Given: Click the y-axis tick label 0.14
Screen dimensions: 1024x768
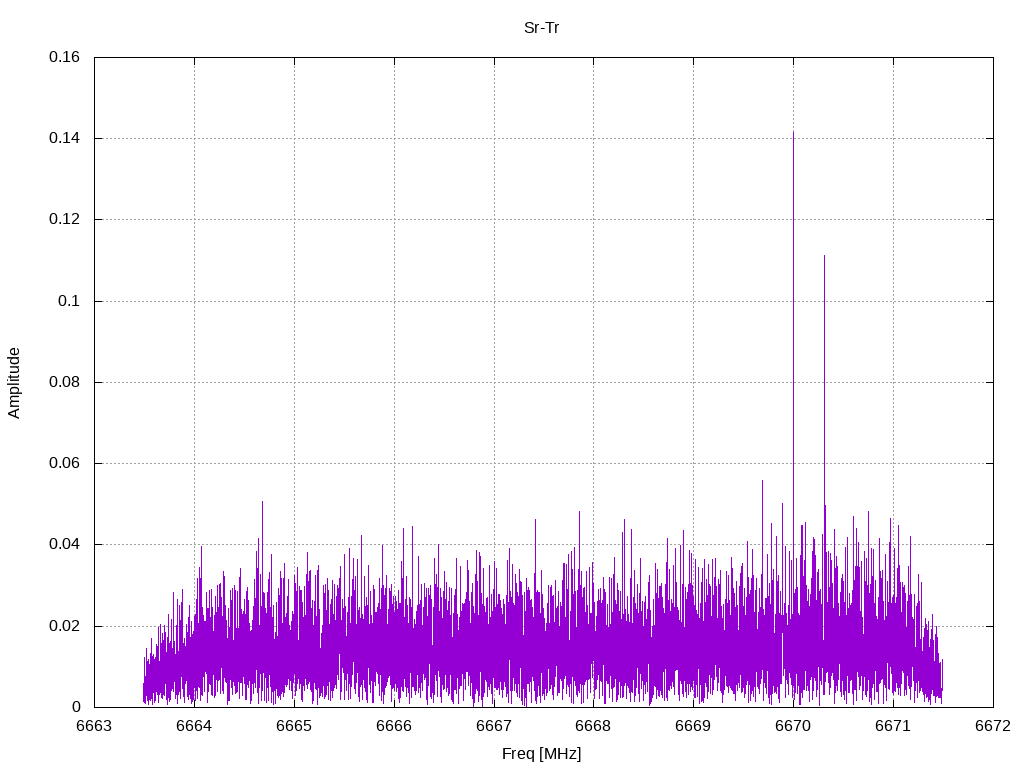Looking at the screenshot, I should point(64,138).
